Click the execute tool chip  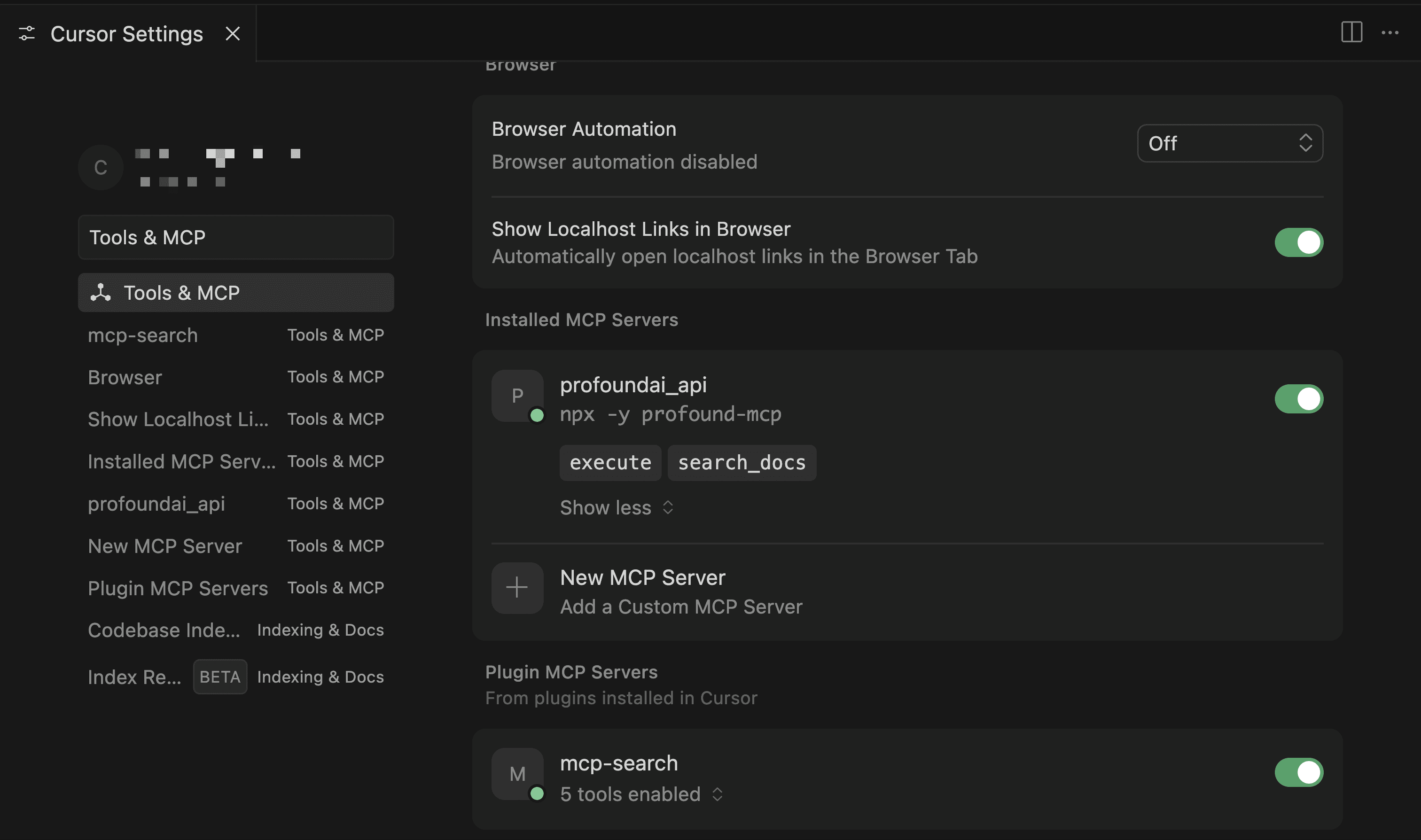click(610, 462)
